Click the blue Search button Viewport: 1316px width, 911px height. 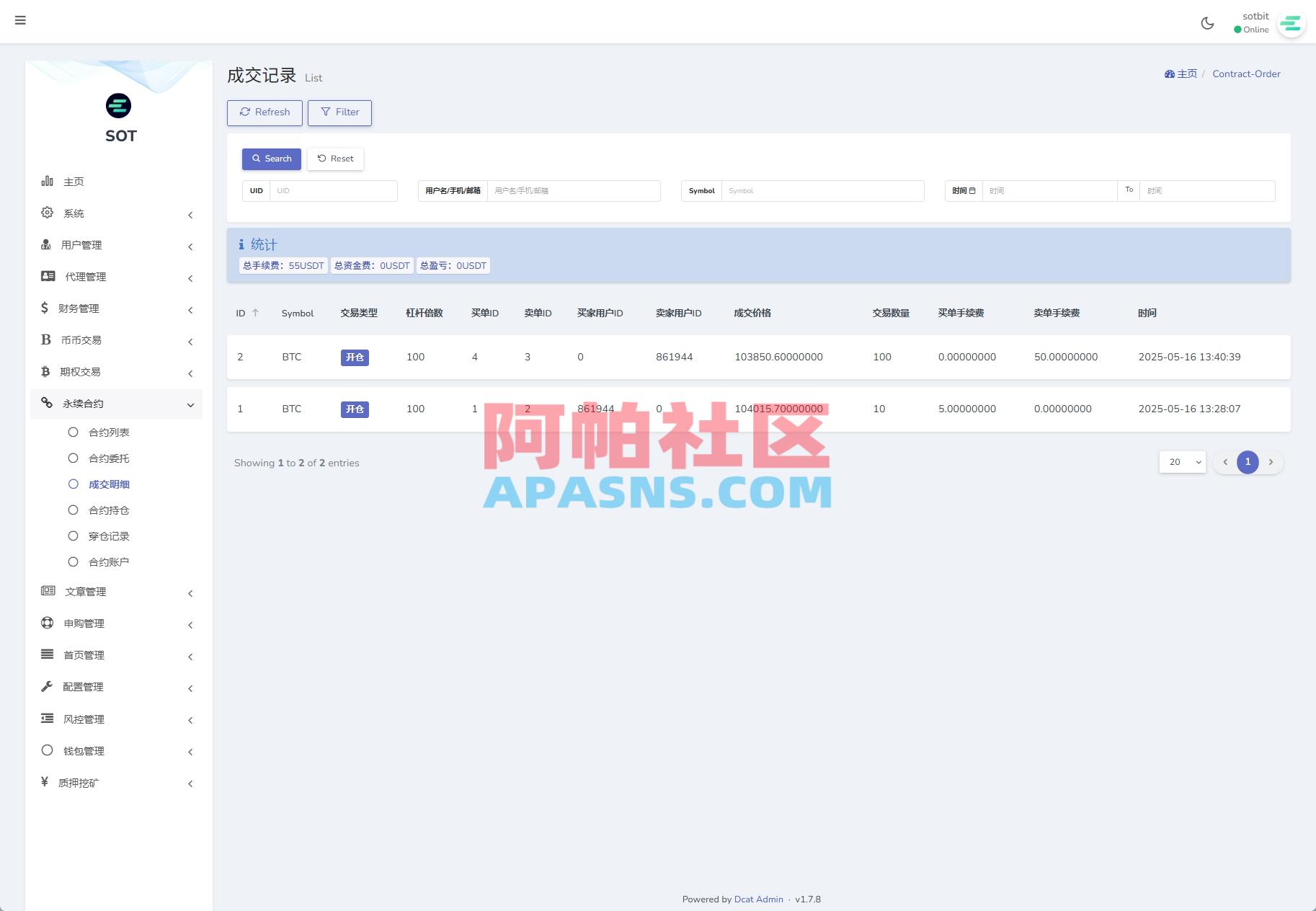272,159
